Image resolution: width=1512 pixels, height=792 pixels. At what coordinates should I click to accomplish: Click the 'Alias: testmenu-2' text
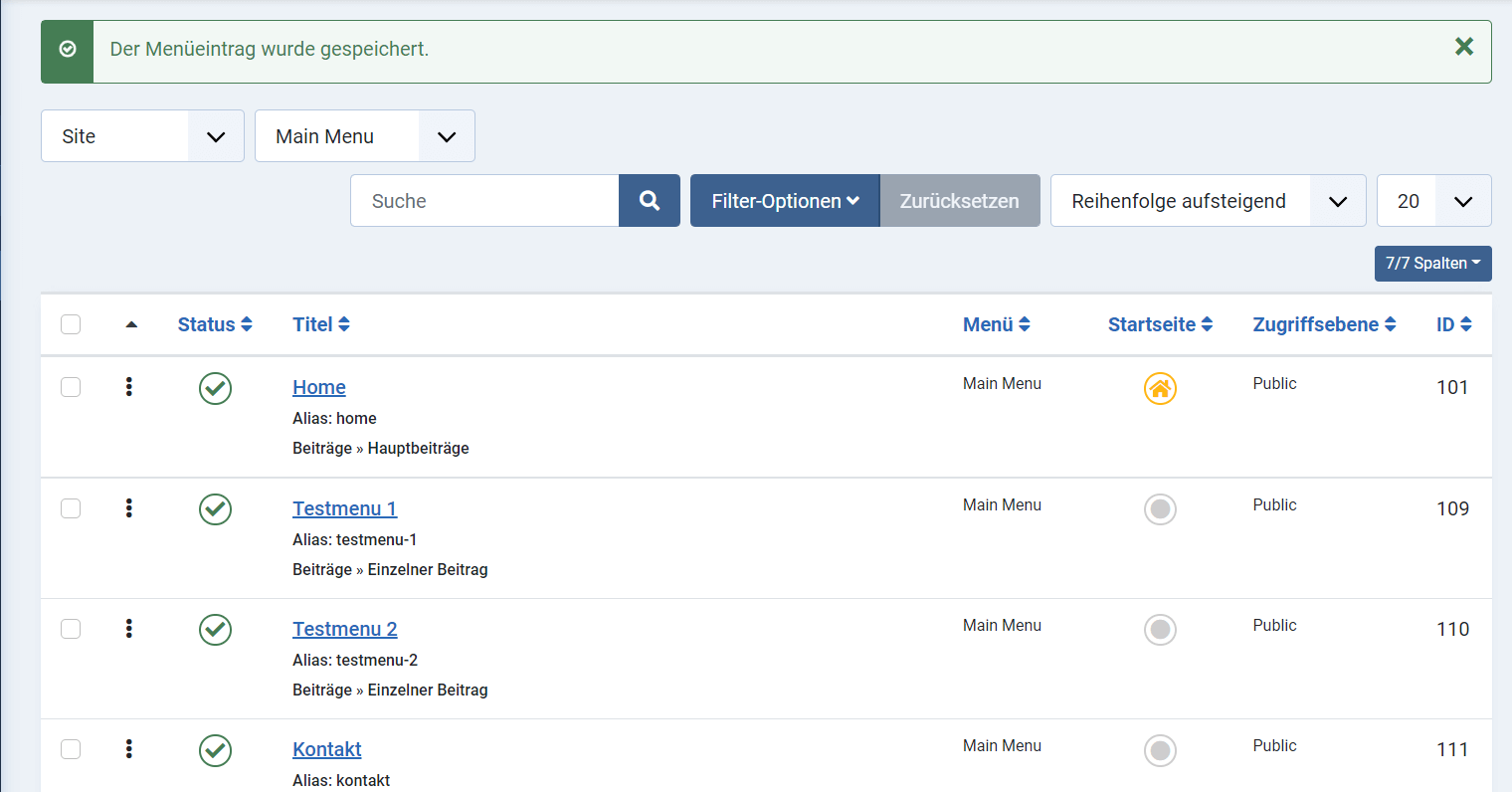pos(355,661)
